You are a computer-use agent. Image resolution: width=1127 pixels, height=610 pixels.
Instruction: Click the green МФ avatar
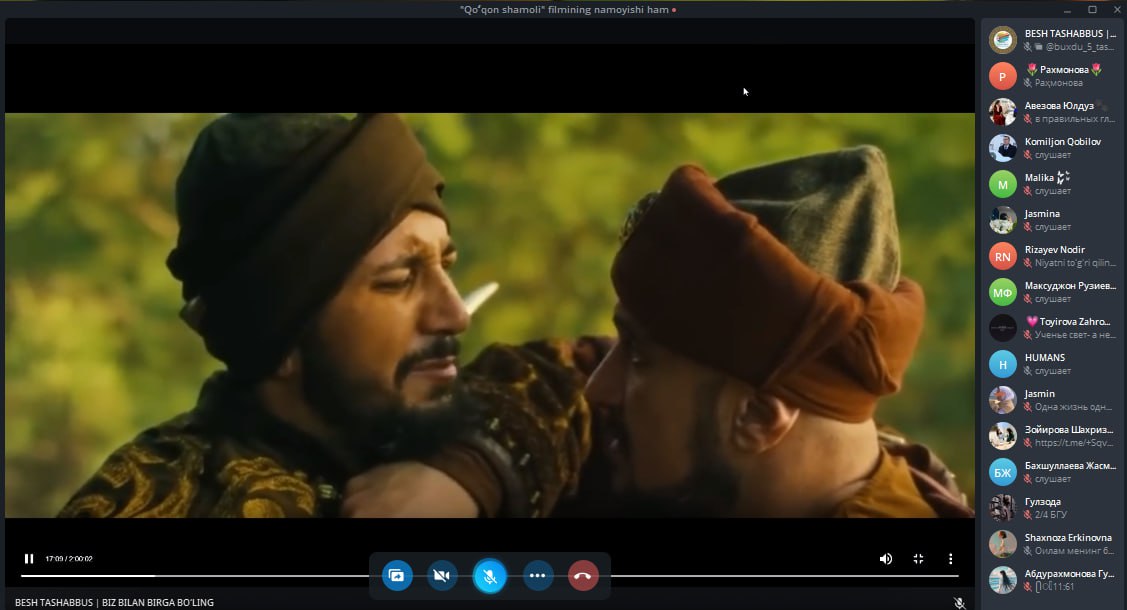1003,292
